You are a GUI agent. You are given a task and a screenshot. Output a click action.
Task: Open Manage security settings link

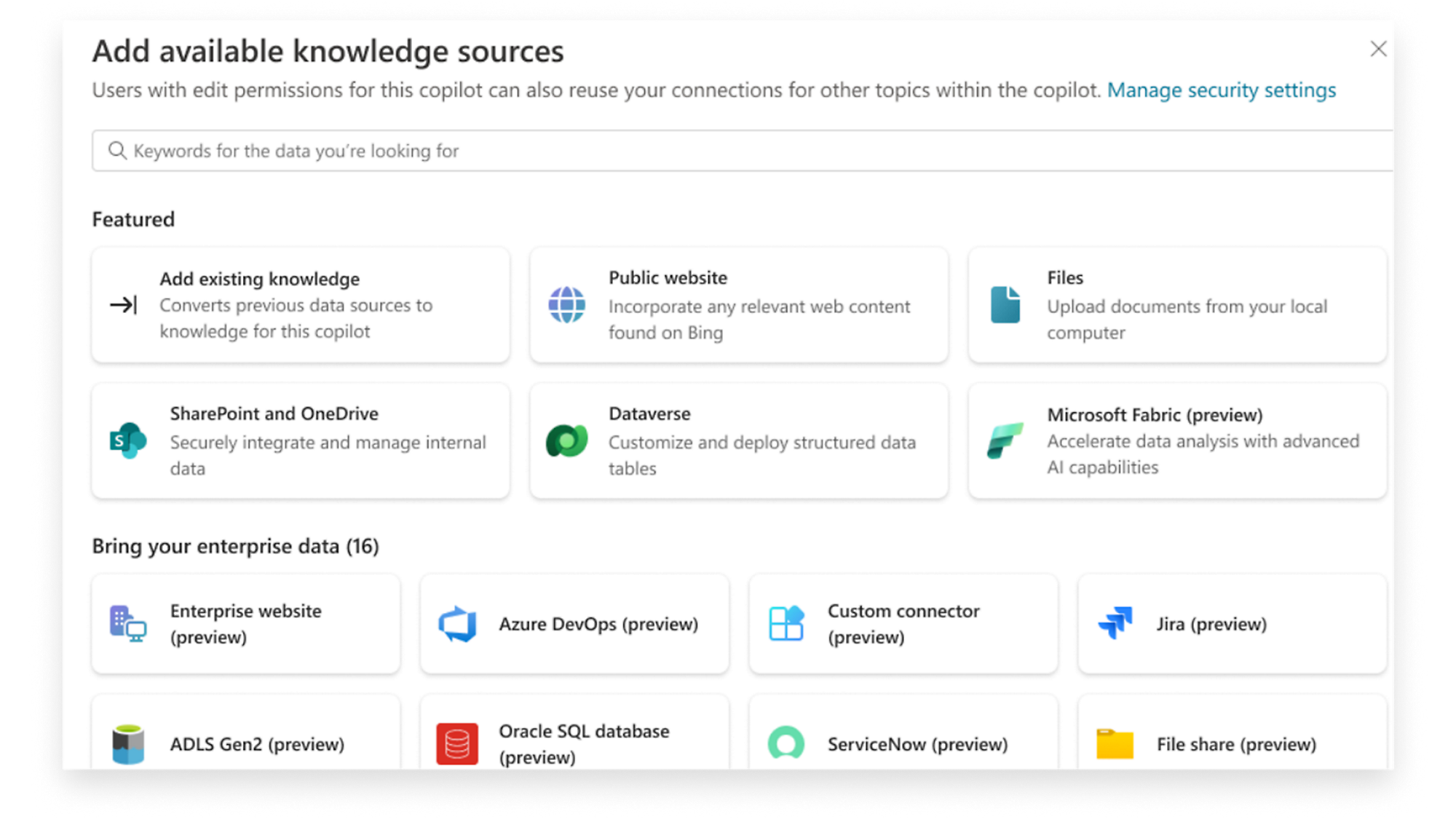(x=1222, y=90)
